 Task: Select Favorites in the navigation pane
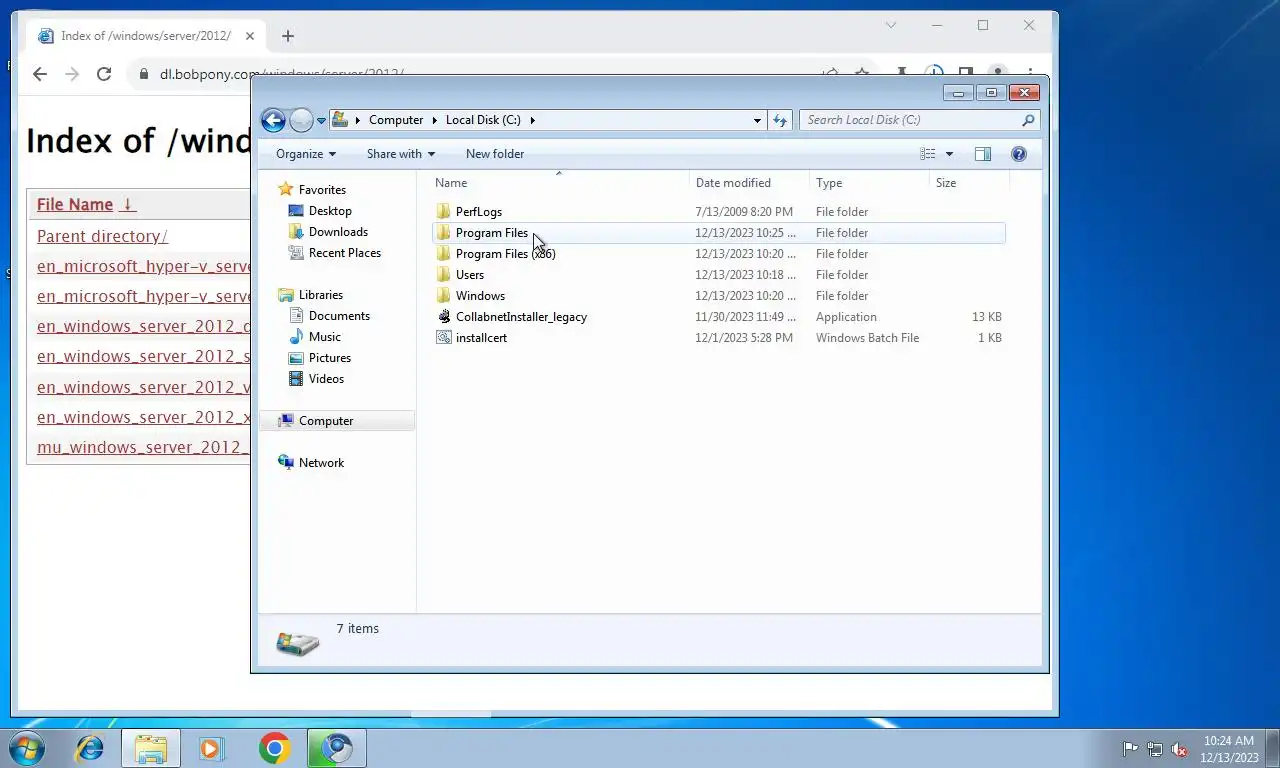322,190
